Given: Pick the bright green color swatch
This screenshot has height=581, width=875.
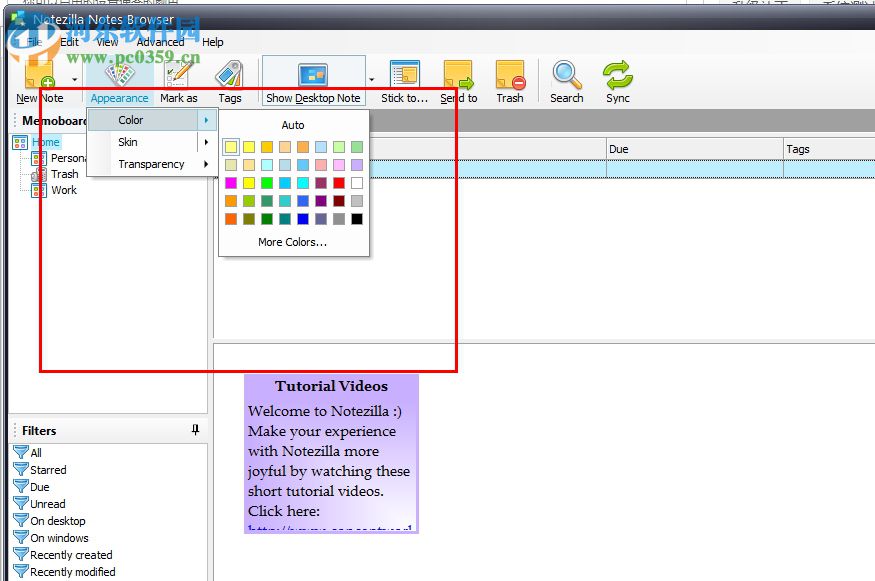Looking at the screenshot, I should click(x=267, y=183).
